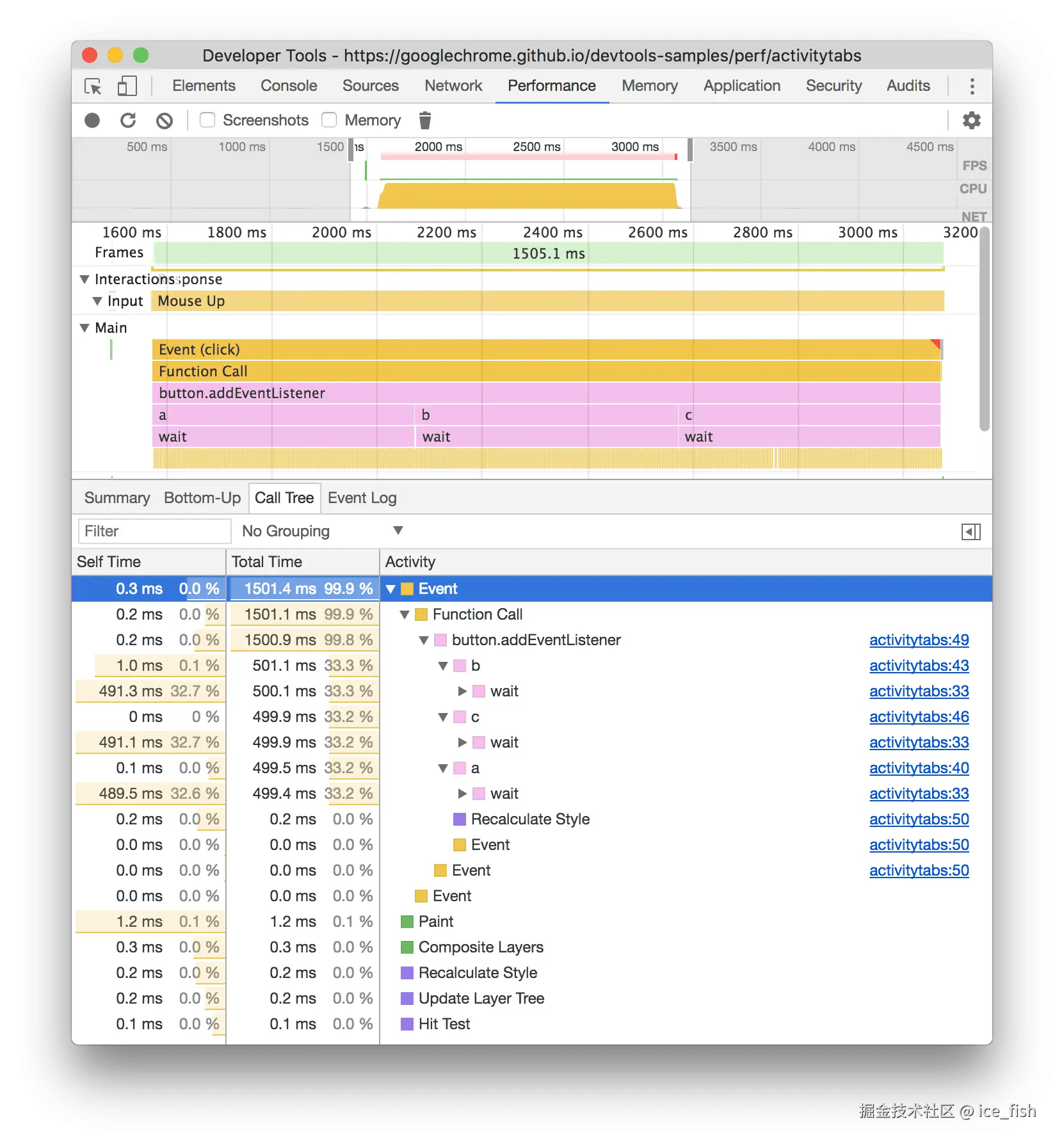Open the DevTools three-dot customize menu
Screen dimensions: 1064x1147
point(972,86)
